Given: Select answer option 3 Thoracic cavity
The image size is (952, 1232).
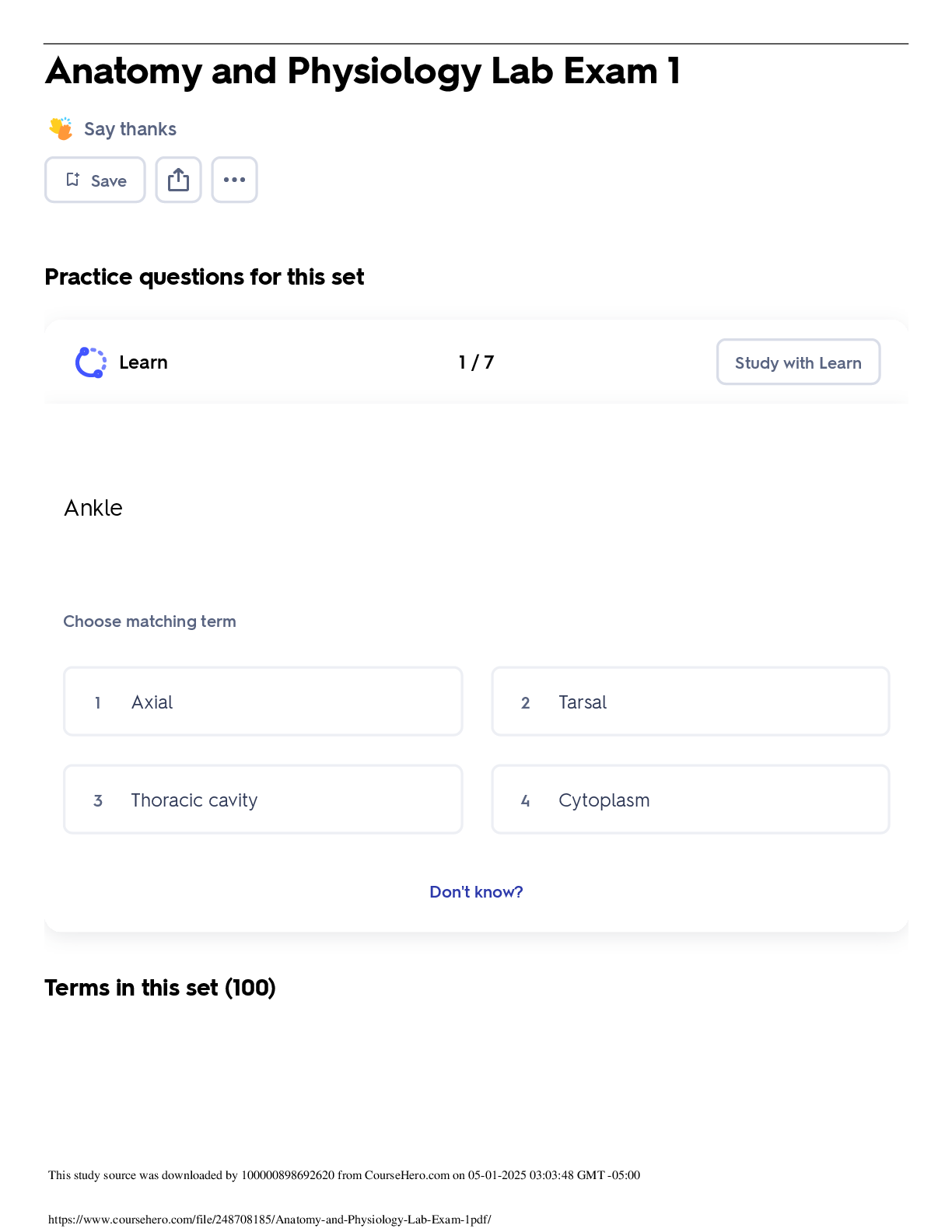Looking at the screenshot, I should click(x=263, y=800).
